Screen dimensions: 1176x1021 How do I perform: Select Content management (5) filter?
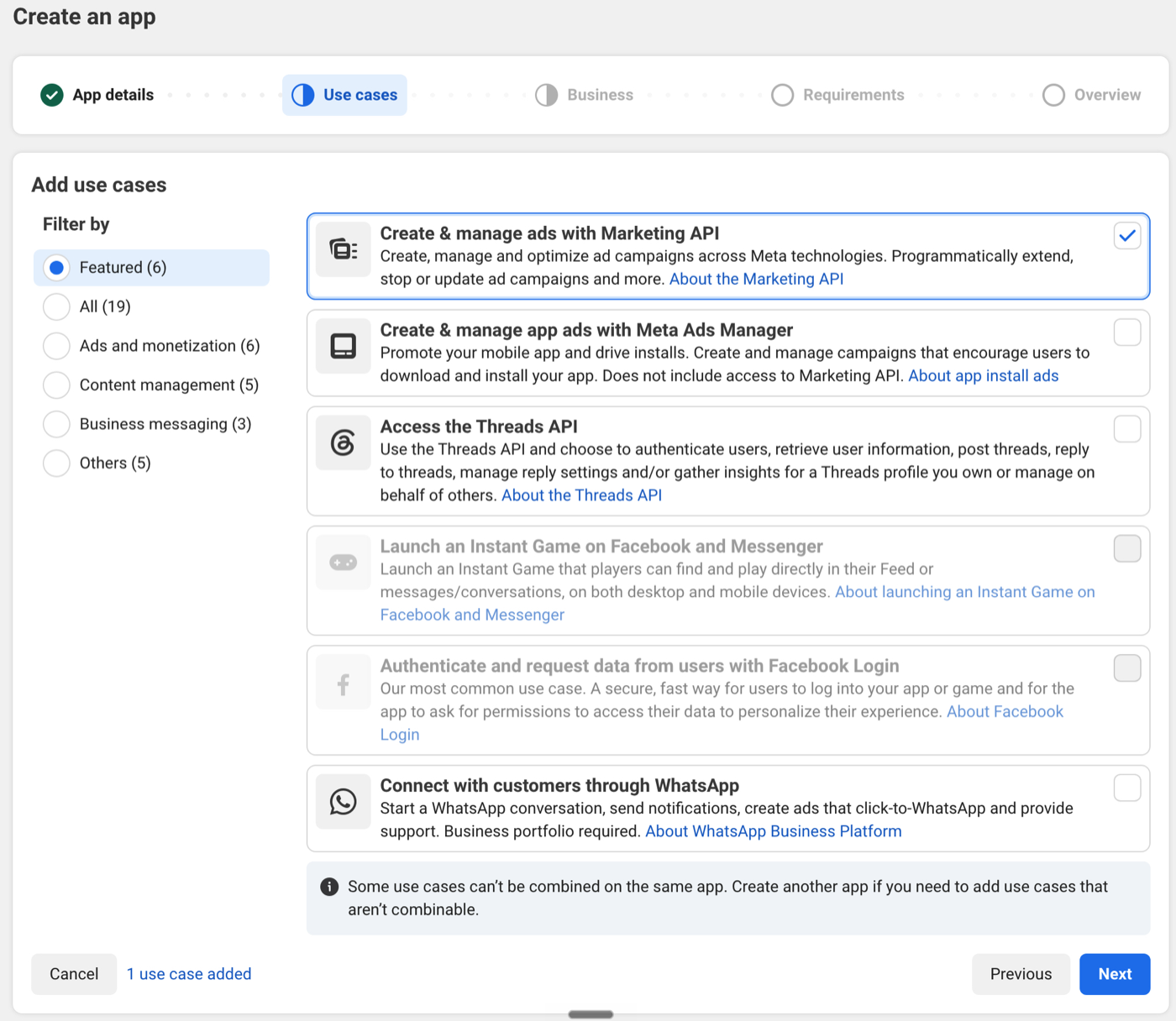tap(56, 385)
